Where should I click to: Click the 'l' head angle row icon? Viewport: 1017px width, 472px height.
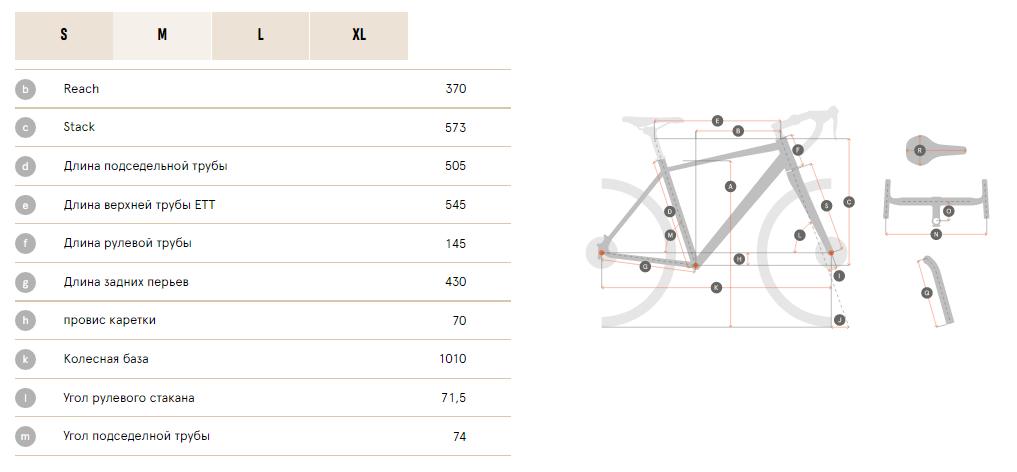(25, 398)
